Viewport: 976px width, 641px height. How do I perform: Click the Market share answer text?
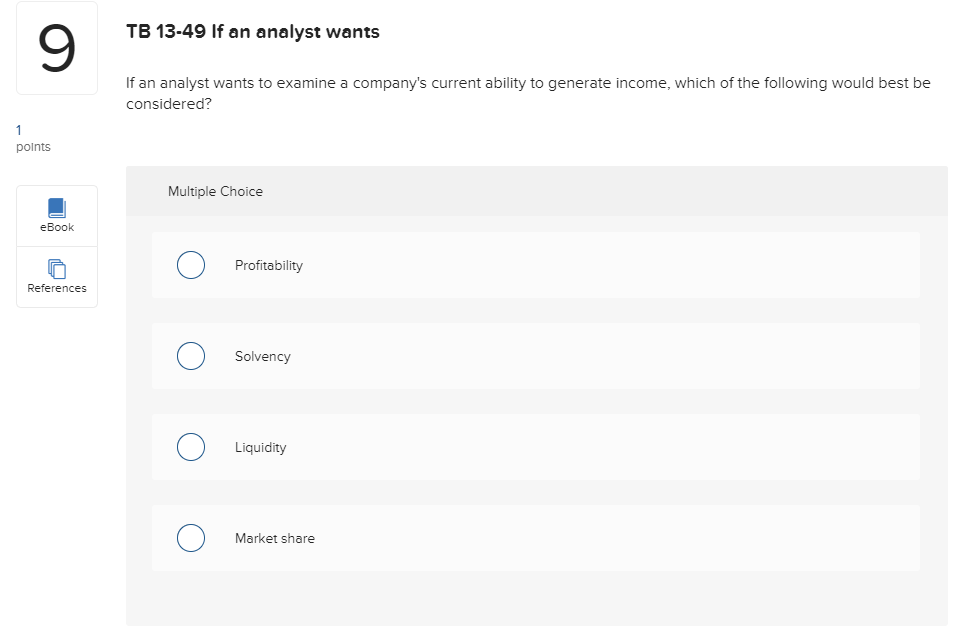tap(274, 538)
